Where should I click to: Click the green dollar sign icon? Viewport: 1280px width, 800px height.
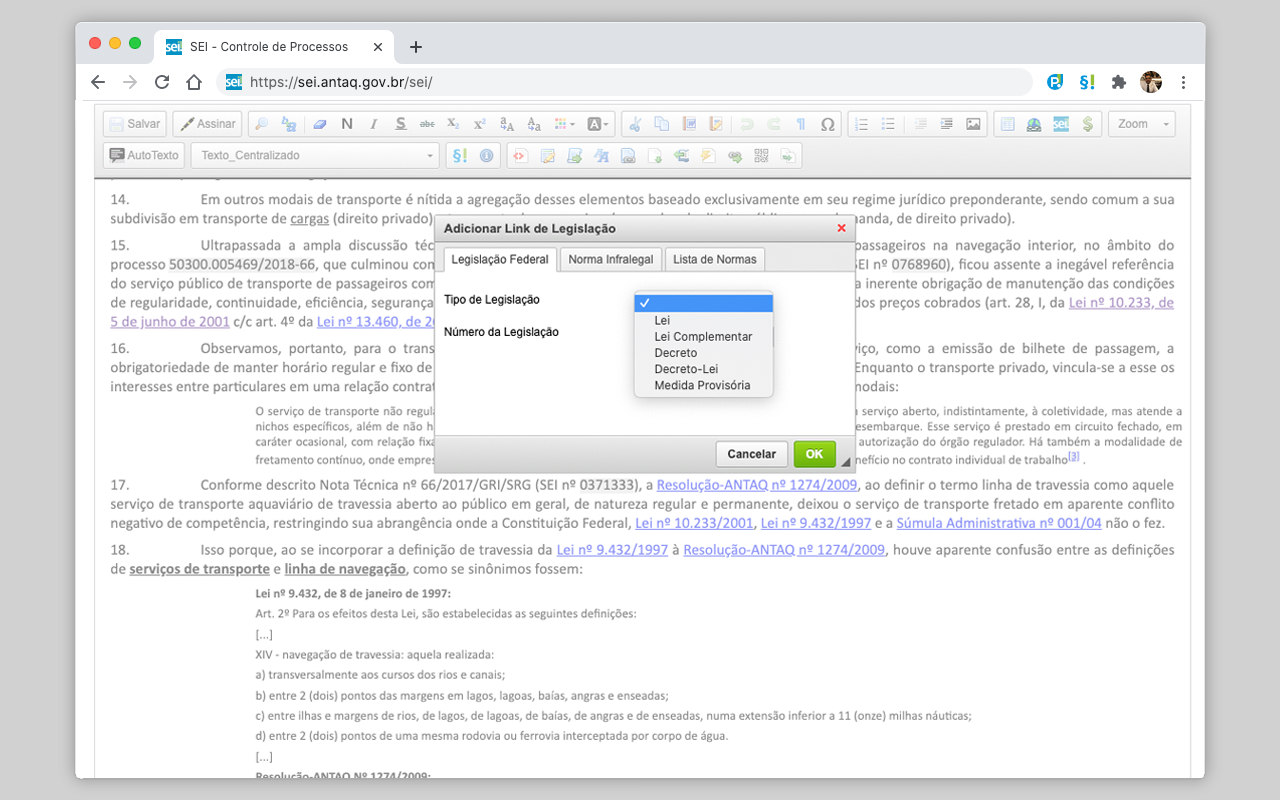click(1088, 124)
